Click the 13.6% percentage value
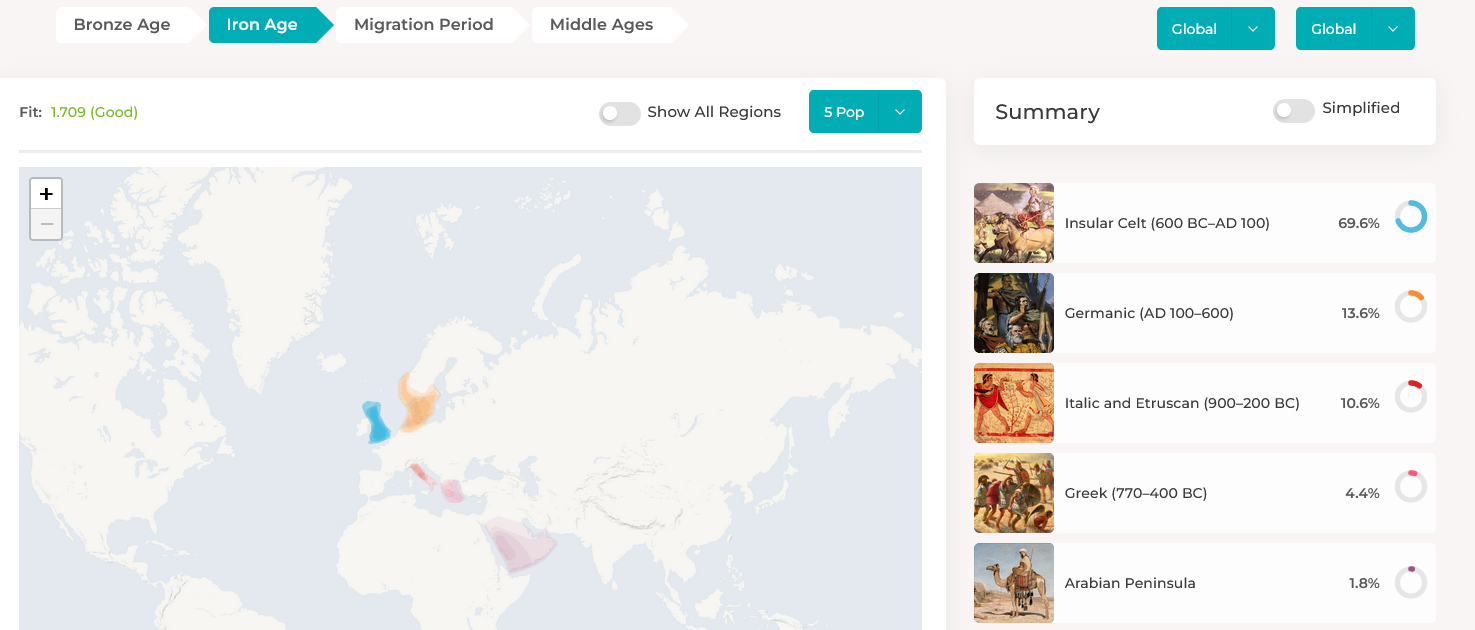The width and height of the screenshot is (1475, 630). coord(1360,313)
